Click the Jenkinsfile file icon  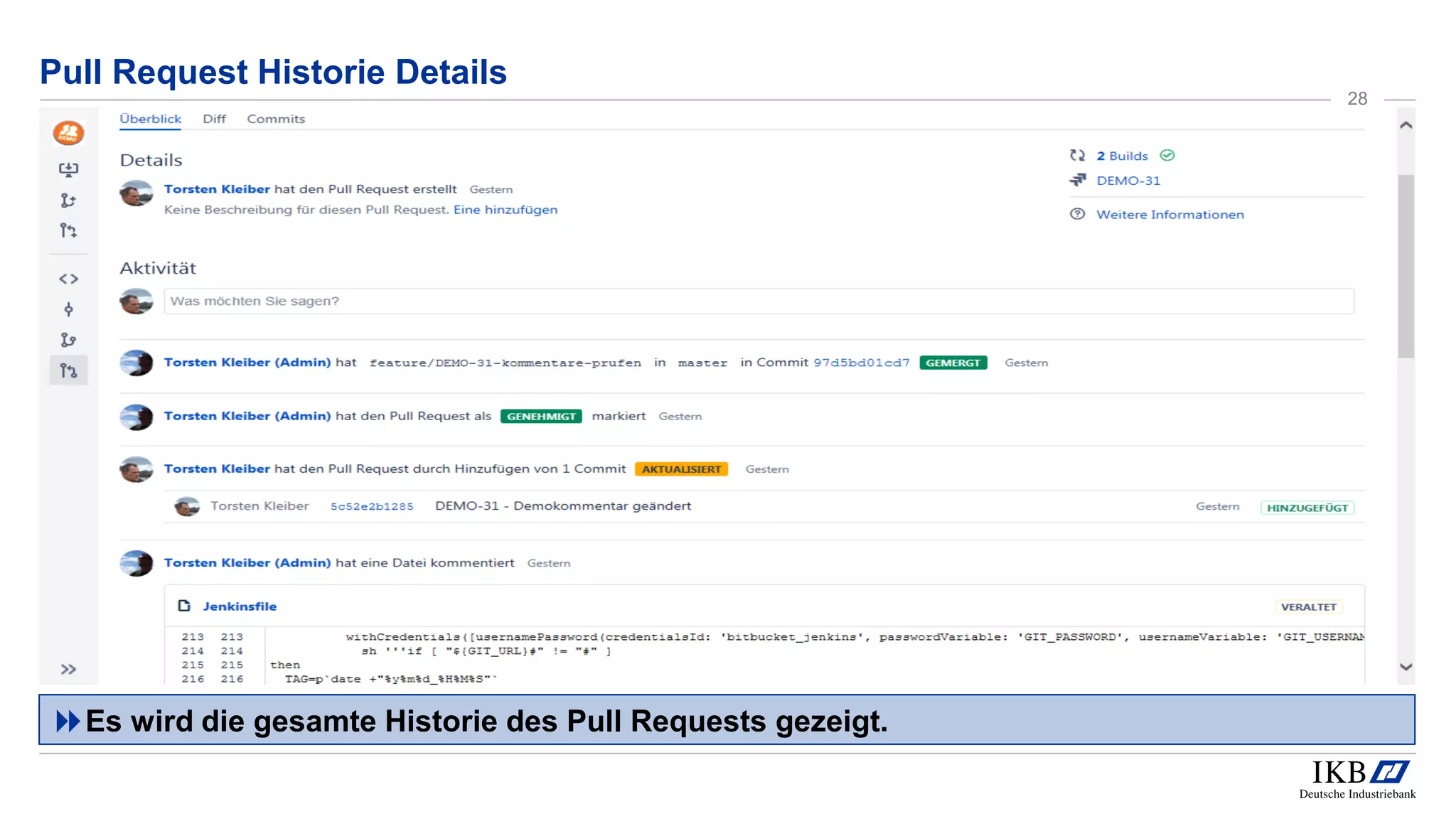[184, 606]
